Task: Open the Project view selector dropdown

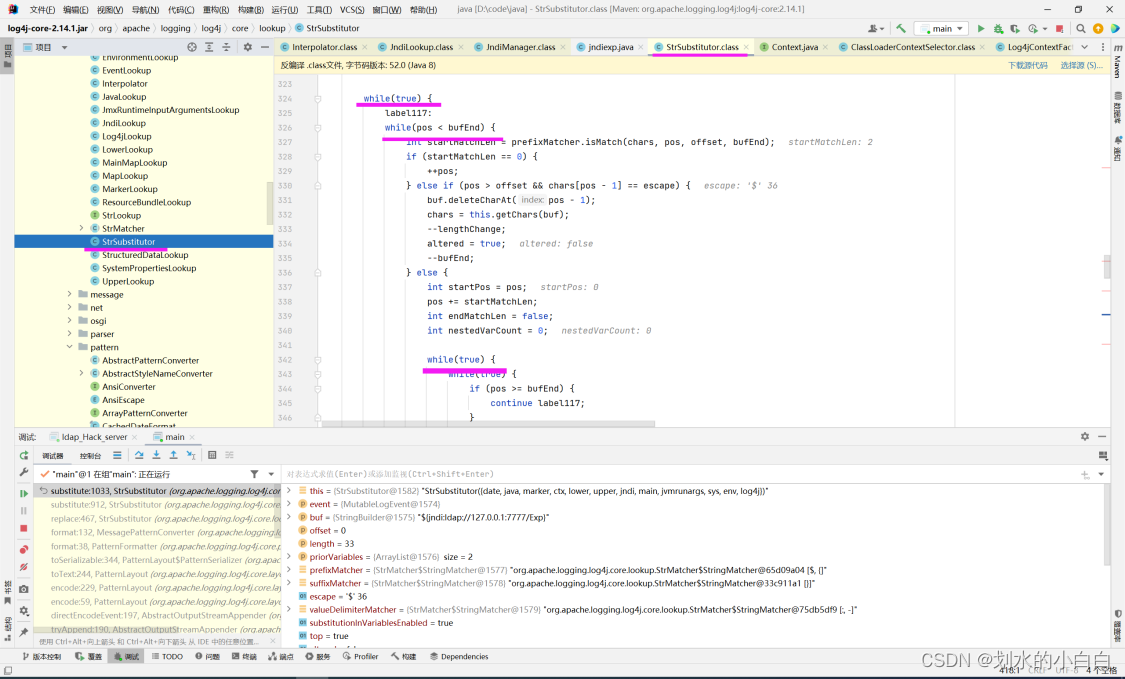Action: (45, 47)
